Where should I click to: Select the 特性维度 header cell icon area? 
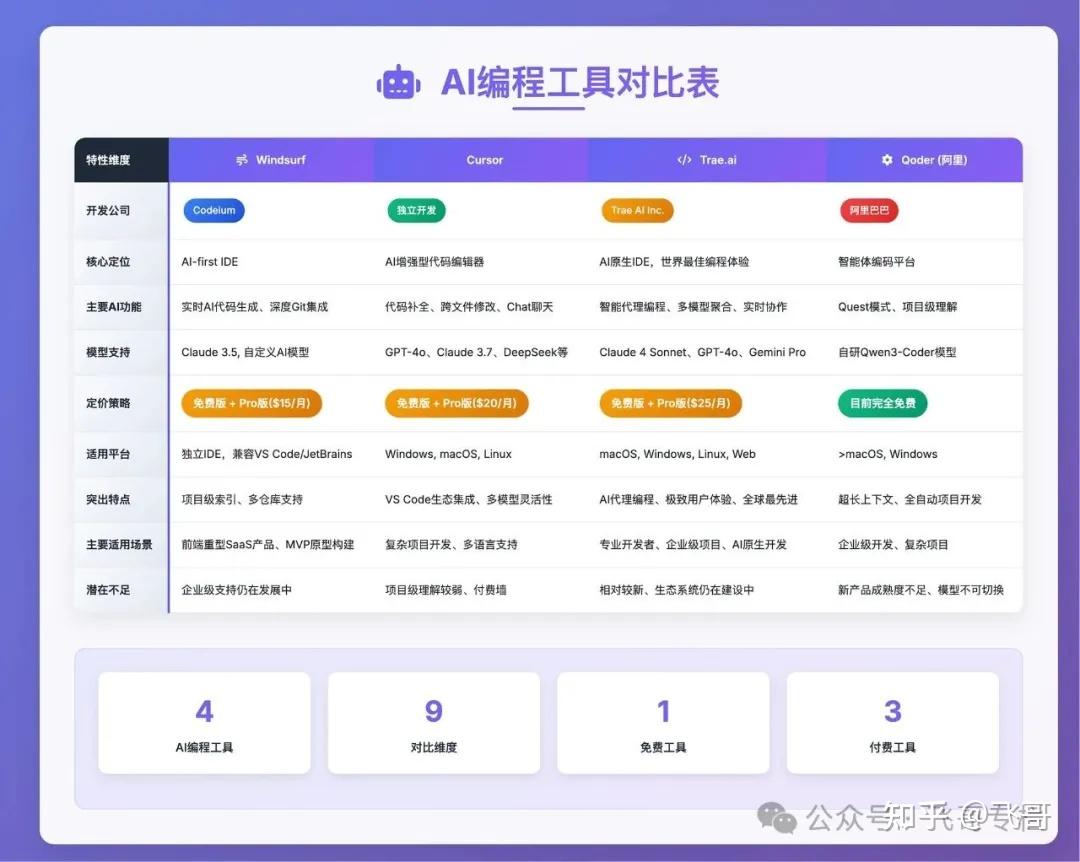[x=119, y=159]
